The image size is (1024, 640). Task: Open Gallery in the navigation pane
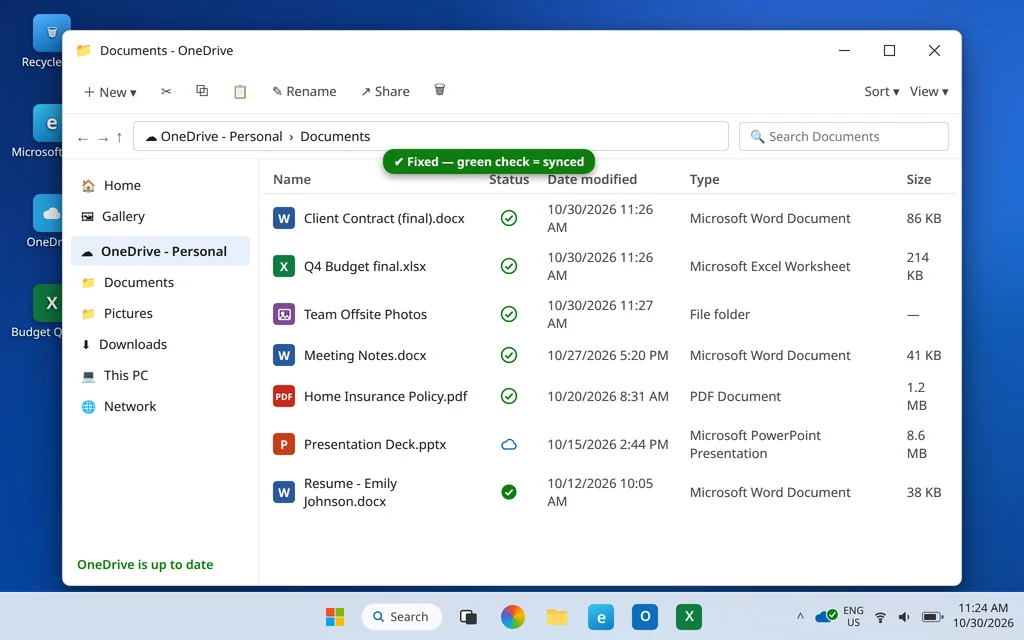click(x=160, y=216)
